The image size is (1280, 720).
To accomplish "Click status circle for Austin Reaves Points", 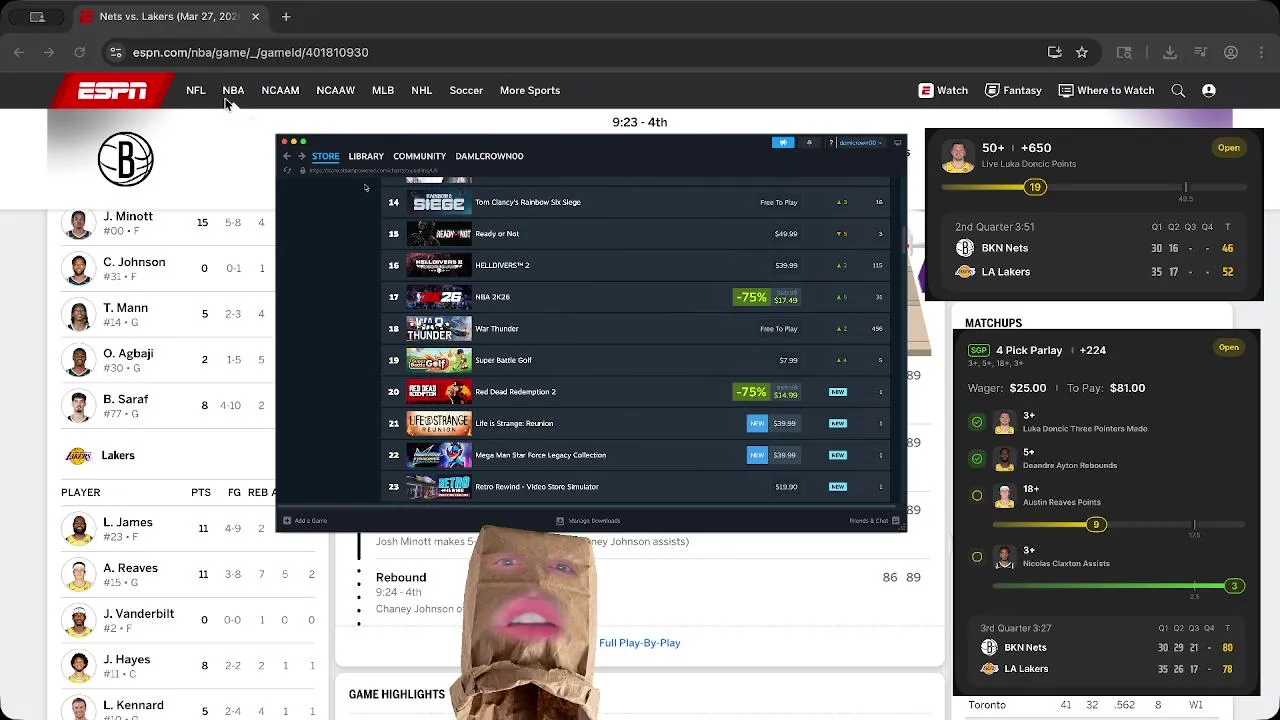I will coord(977,495).
